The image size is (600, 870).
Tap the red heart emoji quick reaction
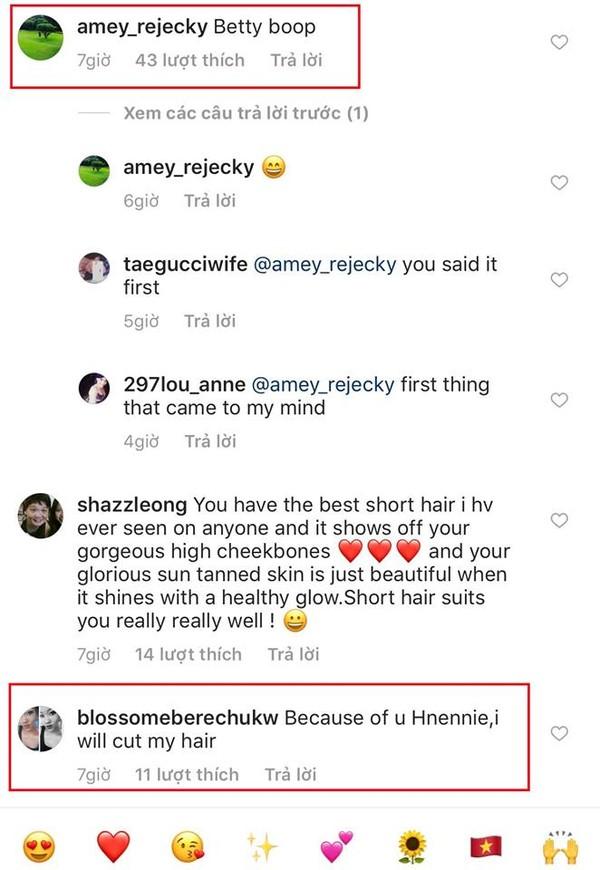(x=113, y=847)
